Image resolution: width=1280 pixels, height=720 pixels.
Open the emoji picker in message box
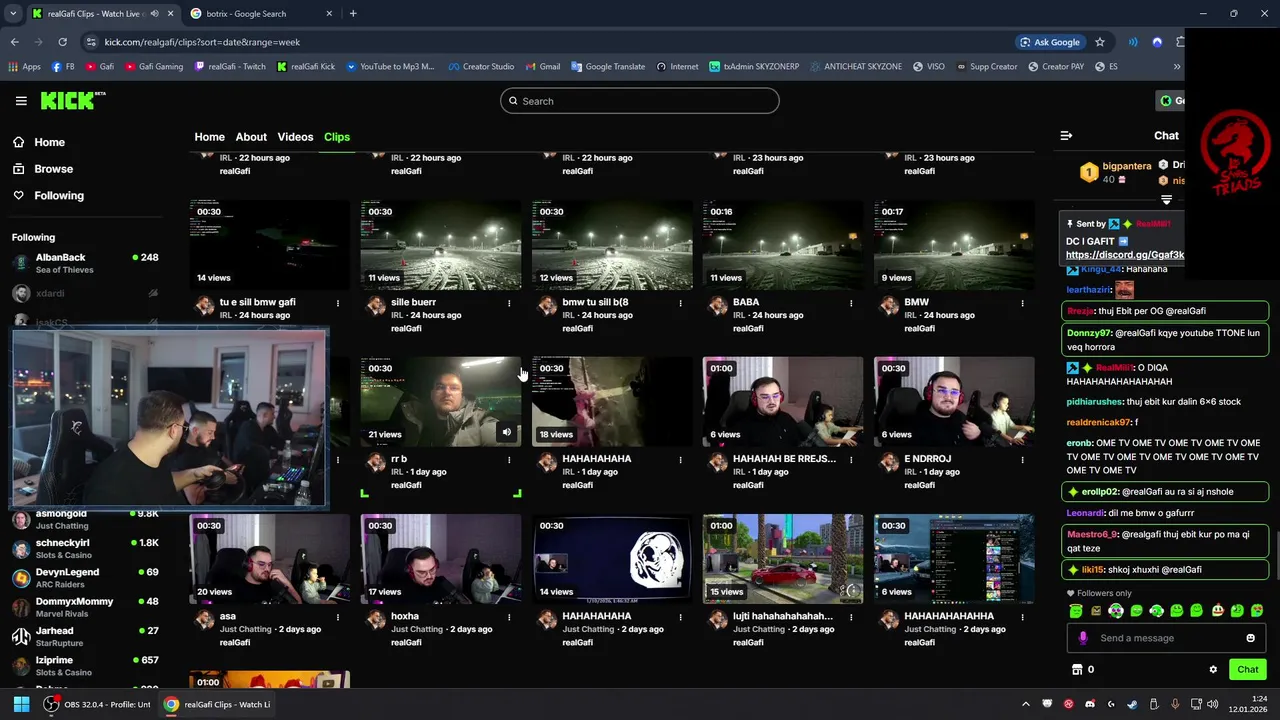tap(1250, 638)
